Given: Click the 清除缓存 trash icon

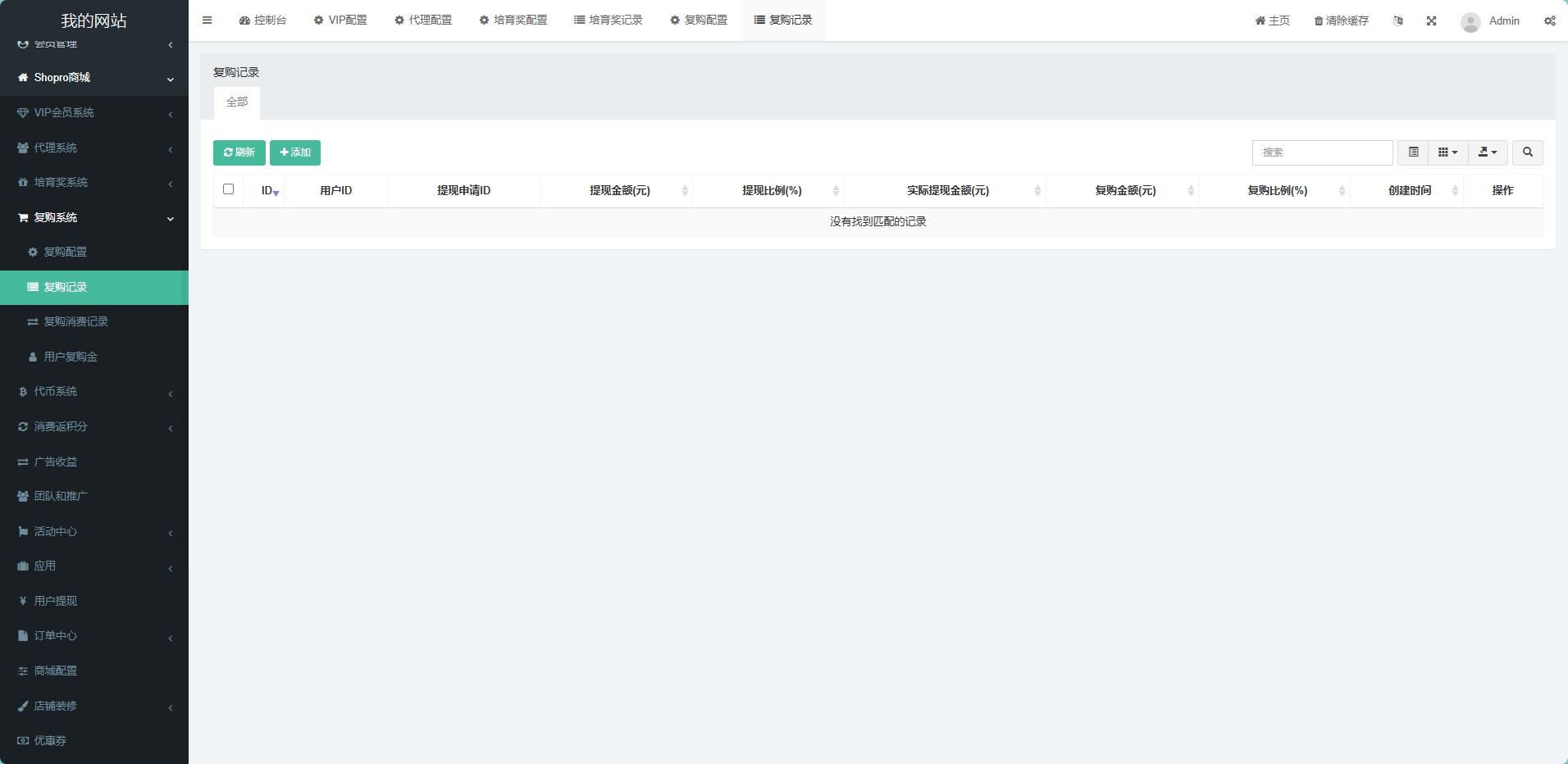Looking at the screenshot, I should (x=1319, y=21).
